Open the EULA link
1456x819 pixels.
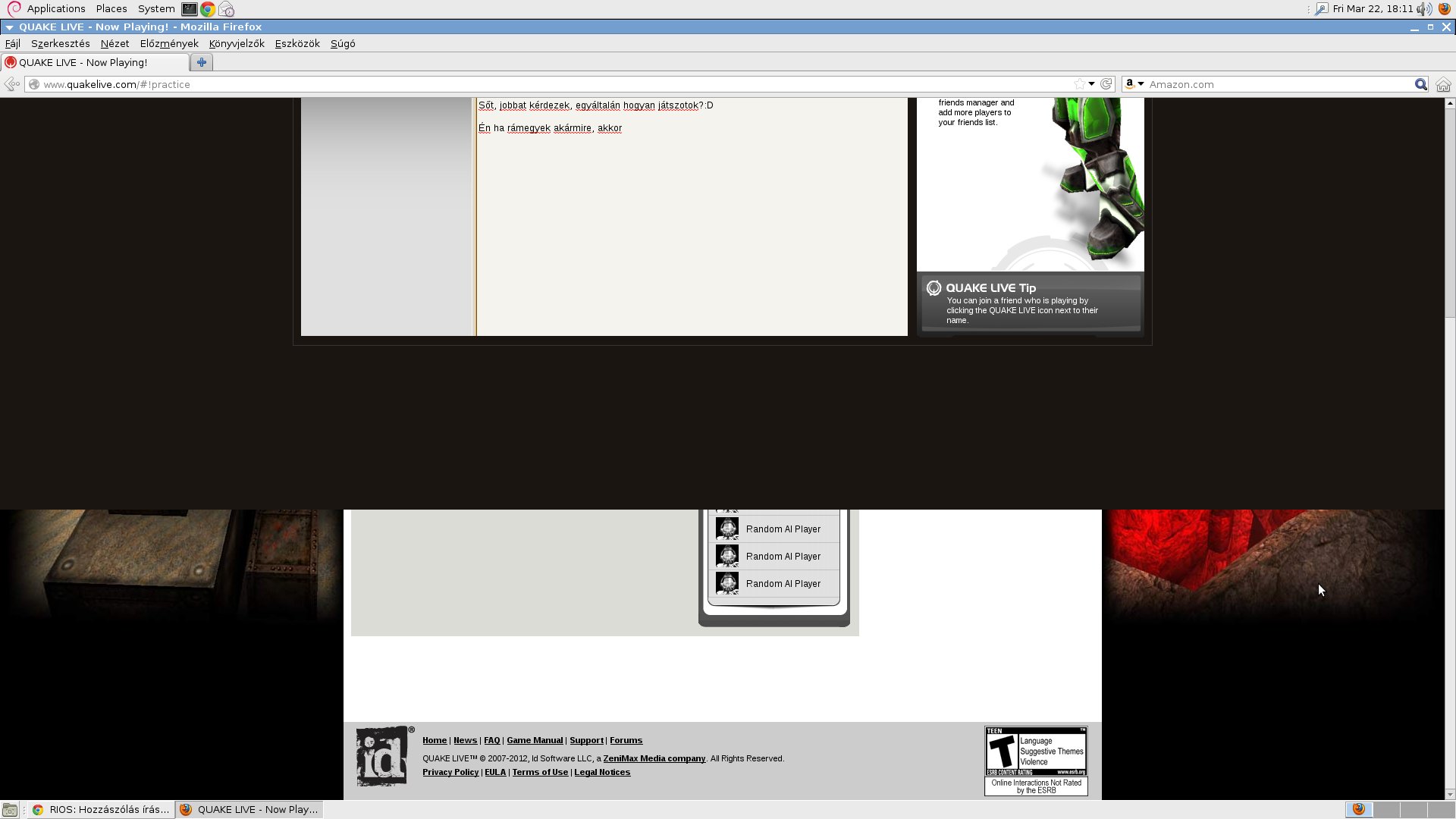tap(495, 773)
